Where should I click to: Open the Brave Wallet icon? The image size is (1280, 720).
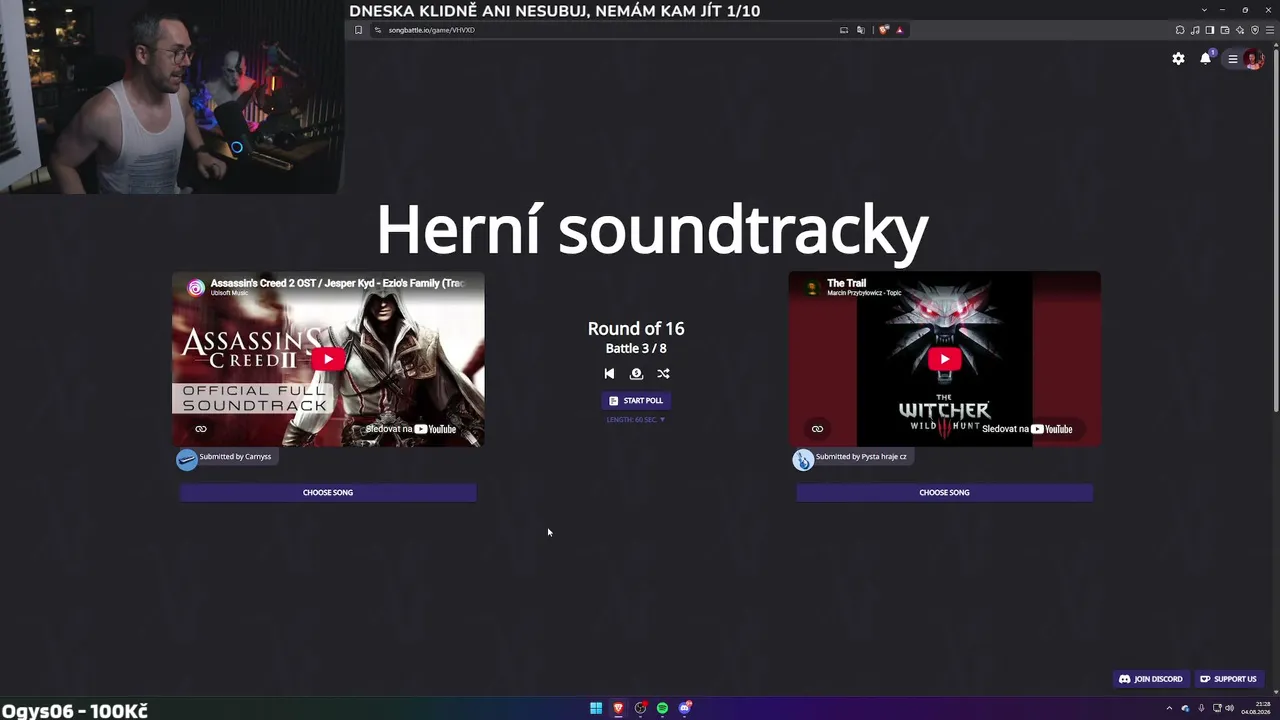pyautogui.click(x=1225, y=30)
